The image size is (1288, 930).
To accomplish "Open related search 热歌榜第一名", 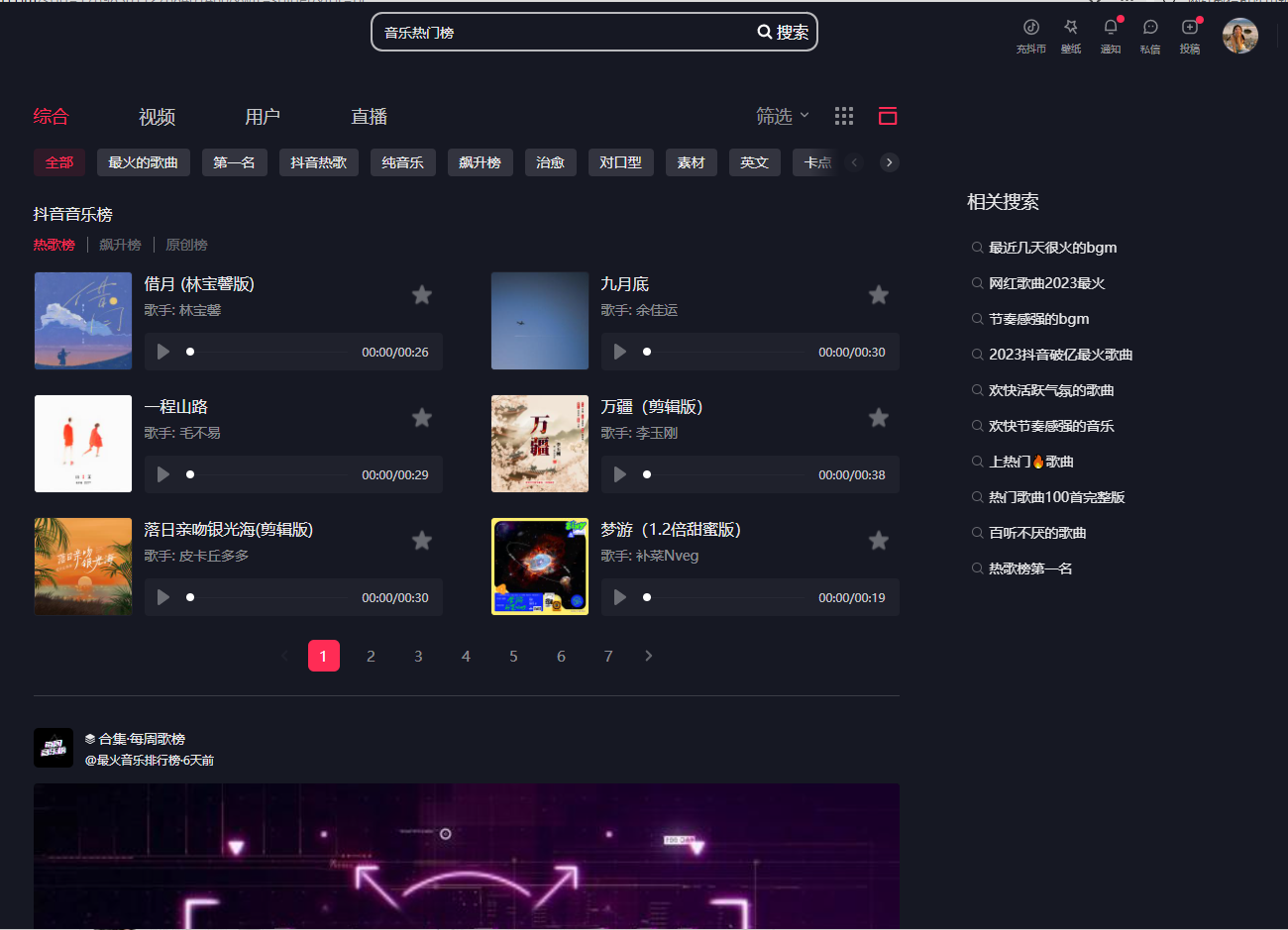I will (x=1030, y=568).
